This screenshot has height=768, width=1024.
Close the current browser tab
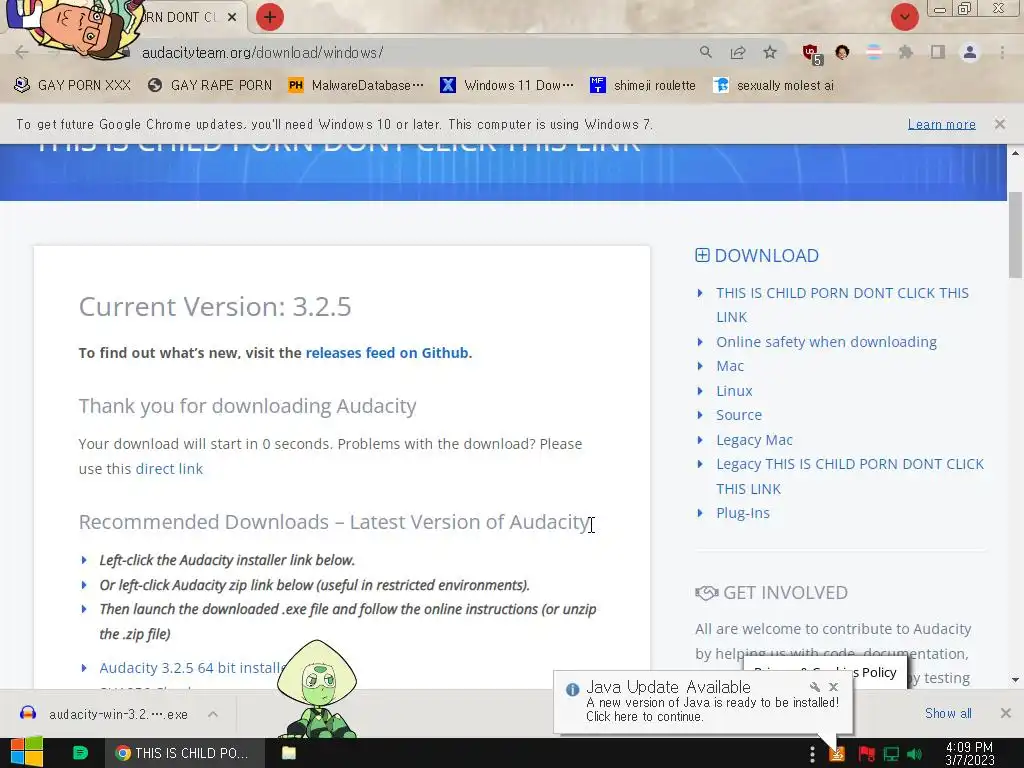coord(232,17)
